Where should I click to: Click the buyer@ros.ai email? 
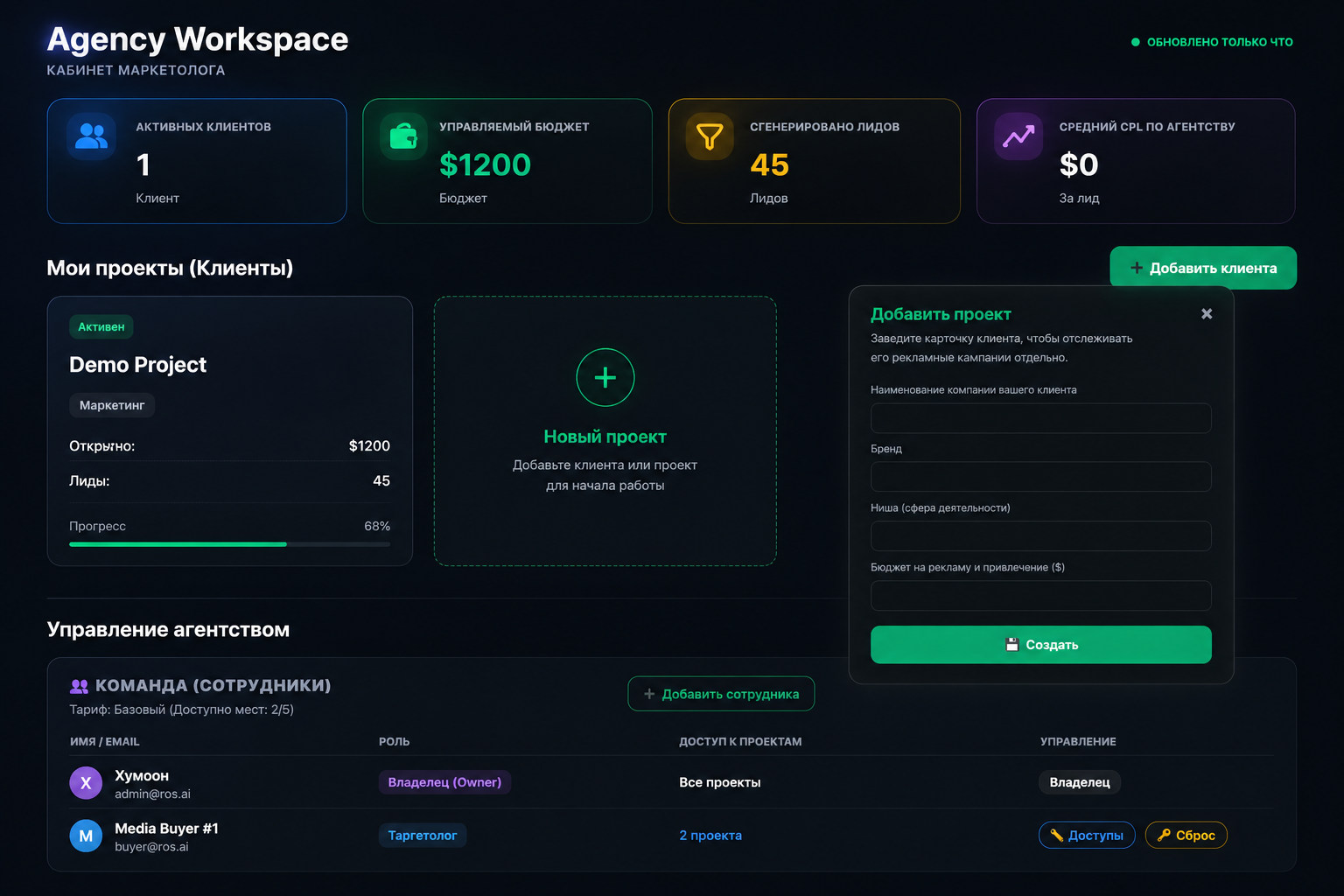click(x=151, y=846)
